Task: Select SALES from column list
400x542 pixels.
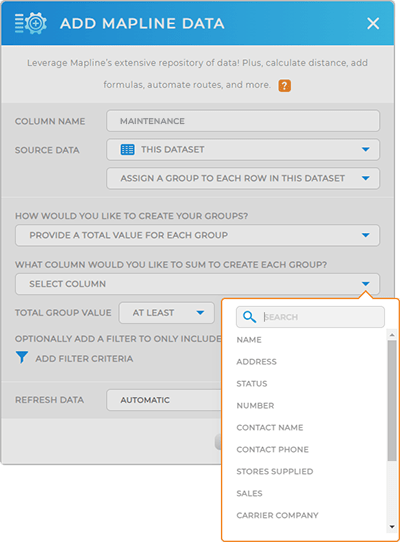Action: coord(249,493)
